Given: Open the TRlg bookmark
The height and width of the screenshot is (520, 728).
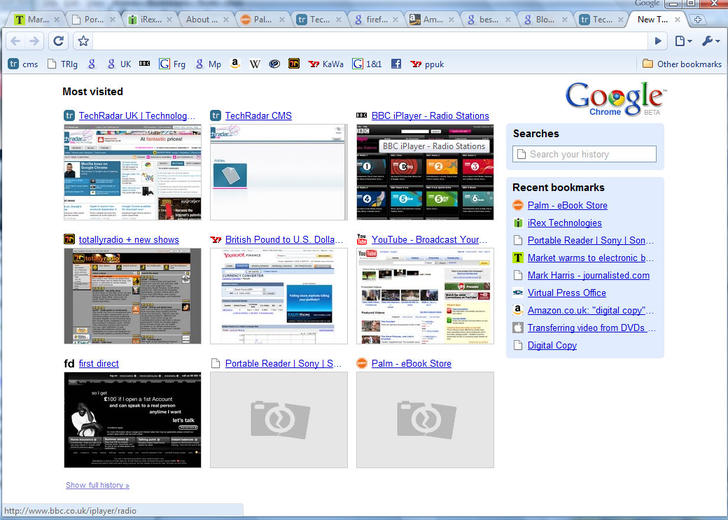Looking at the screenshot, I should point(62,64).
